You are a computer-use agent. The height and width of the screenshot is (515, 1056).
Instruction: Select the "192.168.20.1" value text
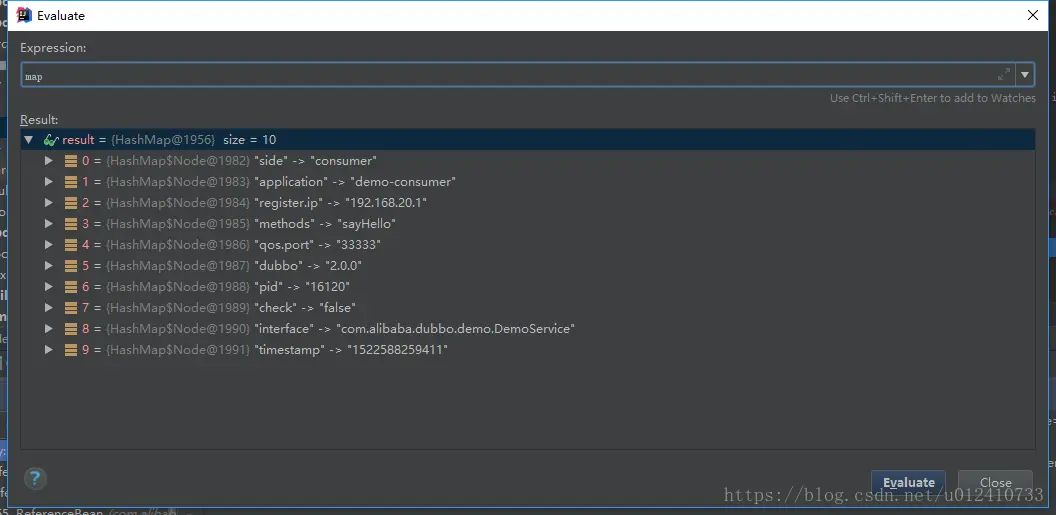(387, 203)
